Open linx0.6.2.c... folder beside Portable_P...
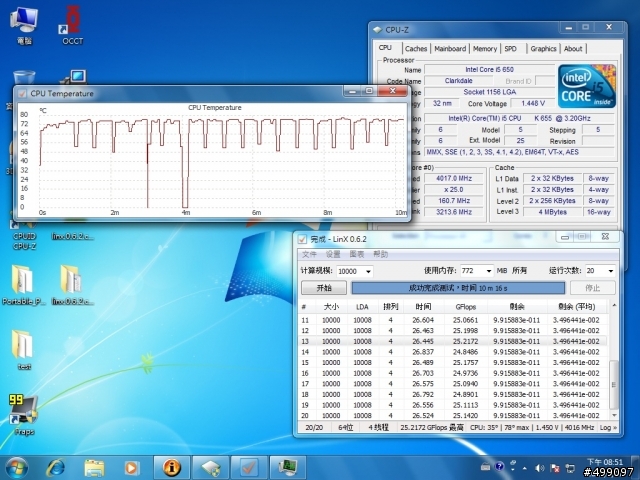The width and height of the screenshot is (640, 480). point(72,285)
